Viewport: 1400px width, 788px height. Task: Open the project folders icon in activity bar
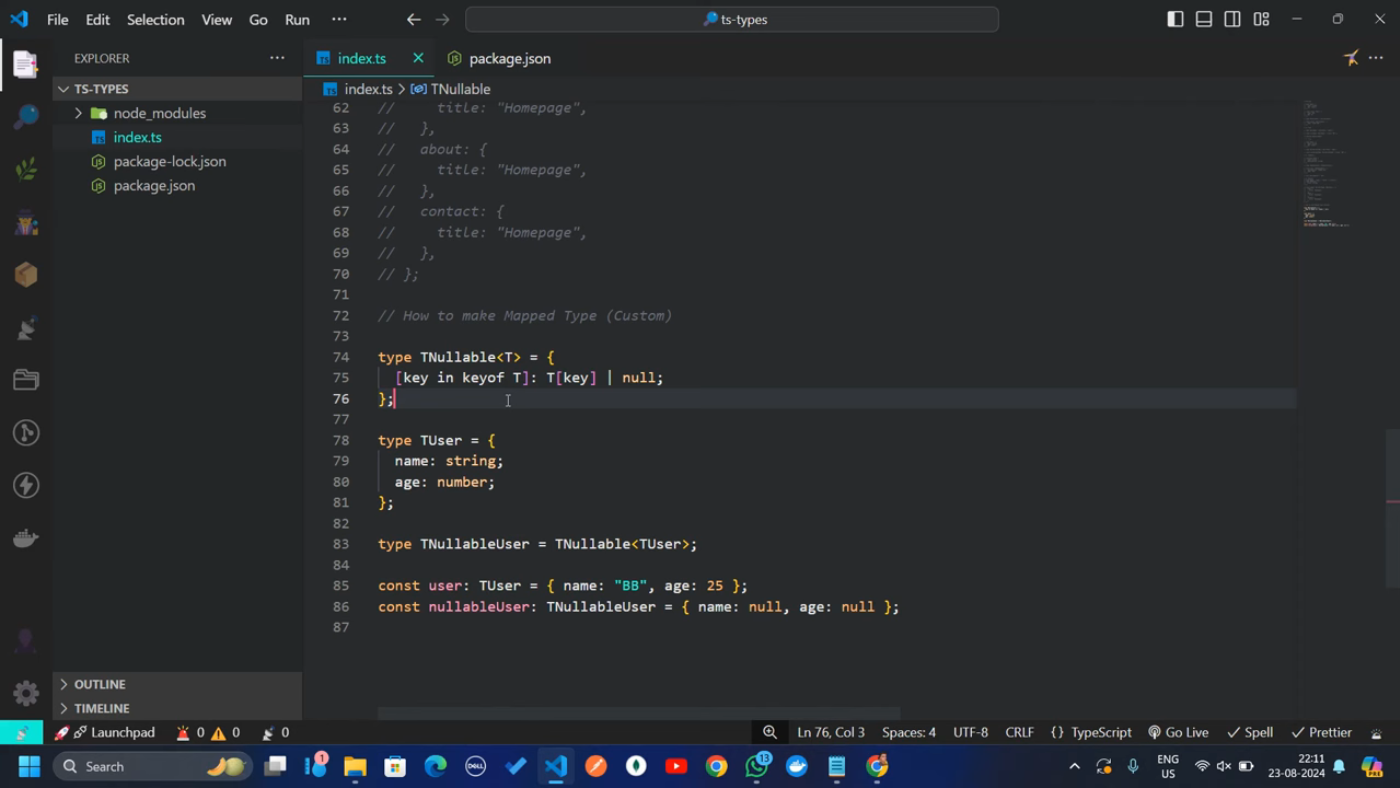click(26, 380)
